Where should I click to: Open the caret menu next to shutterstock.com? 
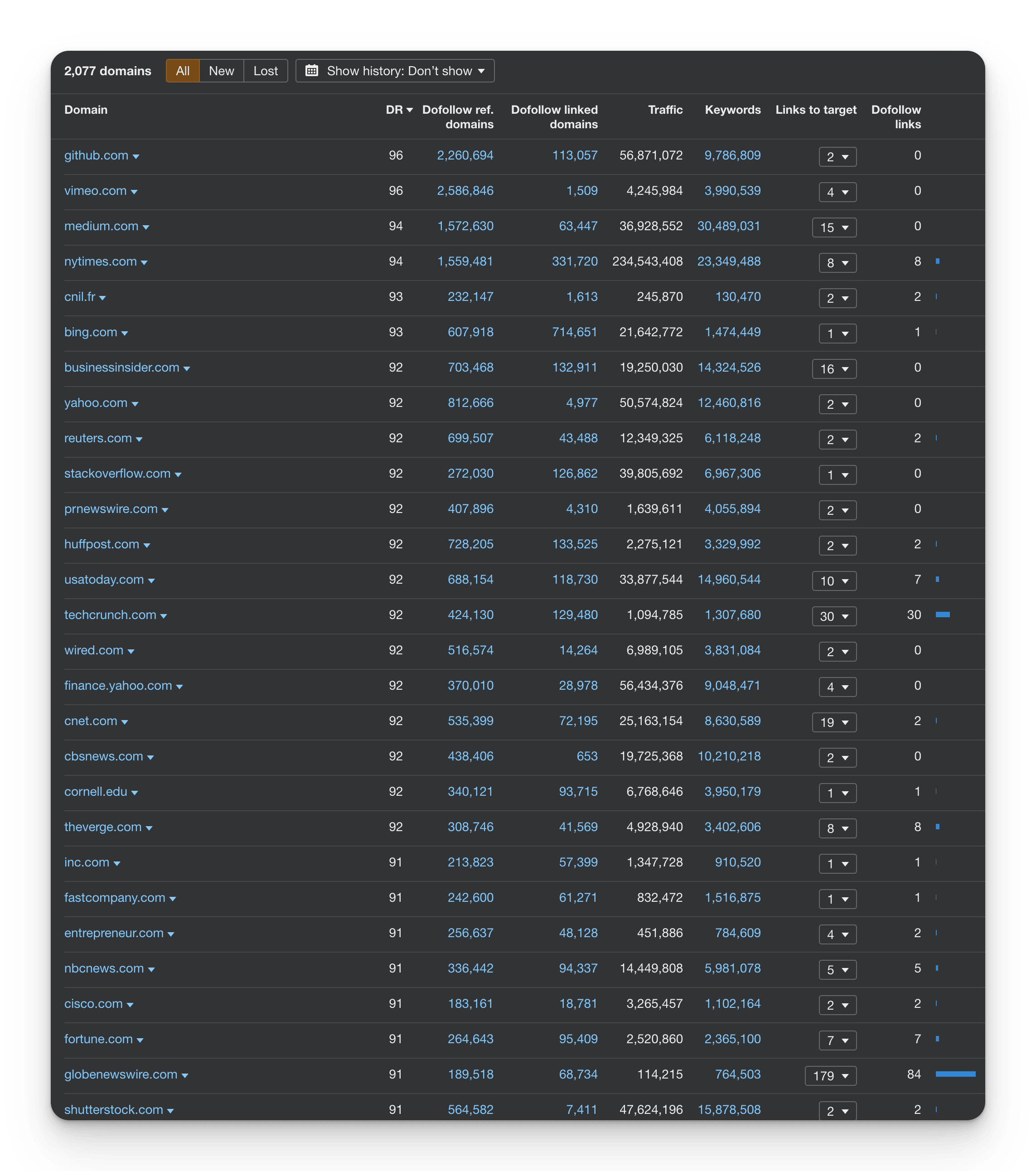point(170,1111)
